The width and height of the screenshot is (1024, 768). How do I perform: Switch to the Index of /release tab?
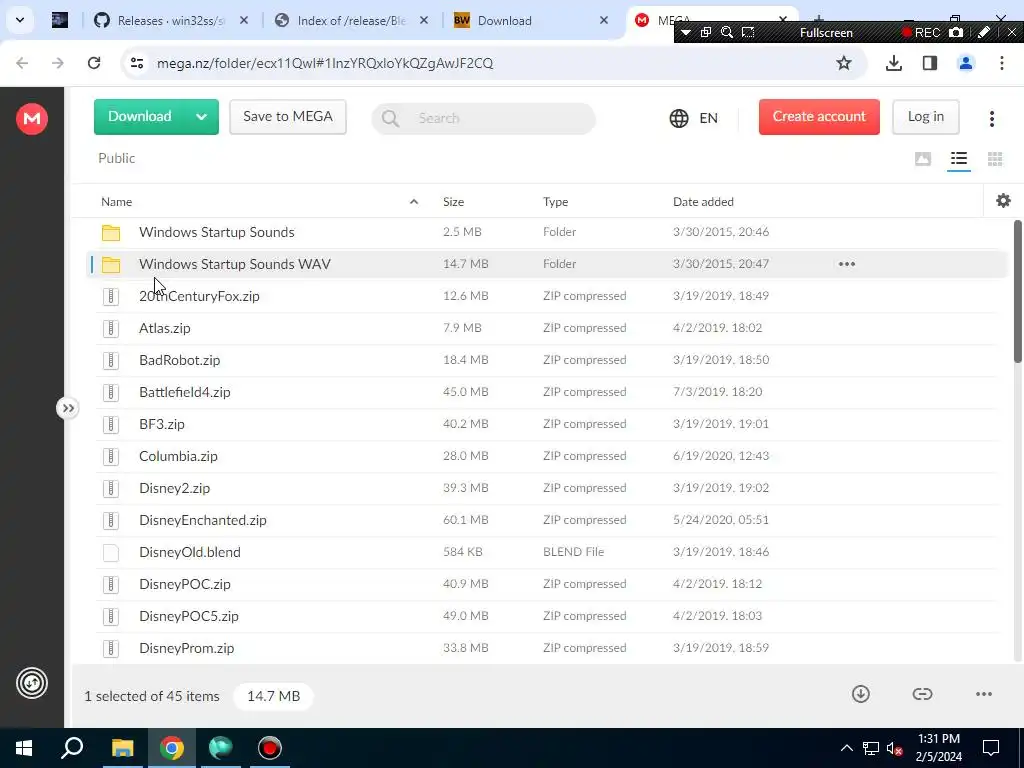(351, 21)
